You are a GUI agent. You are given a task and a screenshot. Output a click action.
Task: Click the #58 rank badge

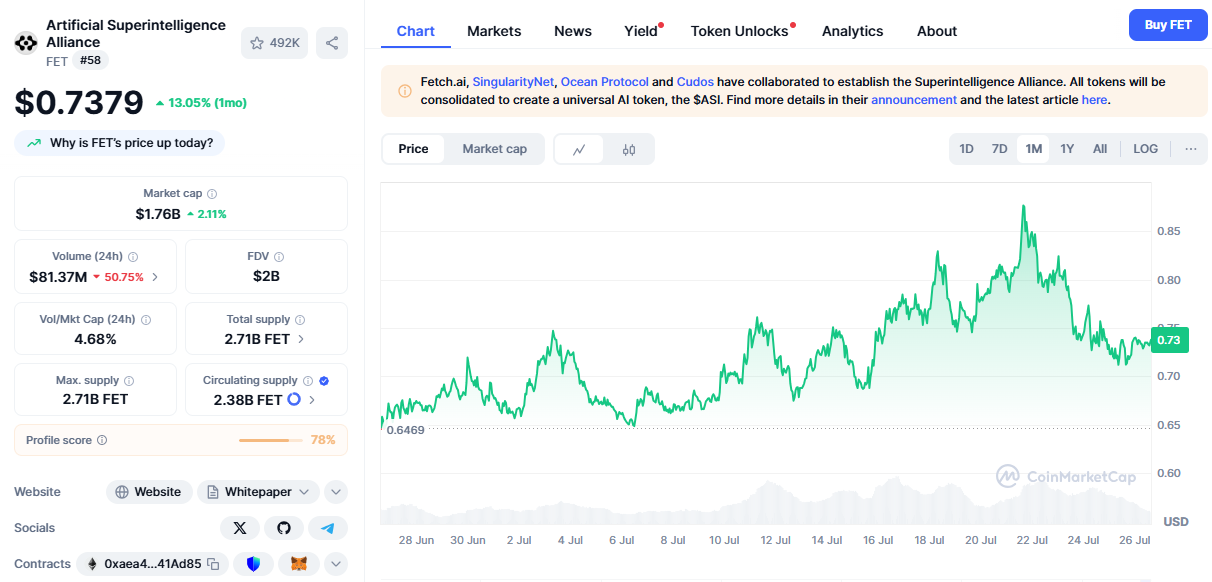click(x=90, y=61)
